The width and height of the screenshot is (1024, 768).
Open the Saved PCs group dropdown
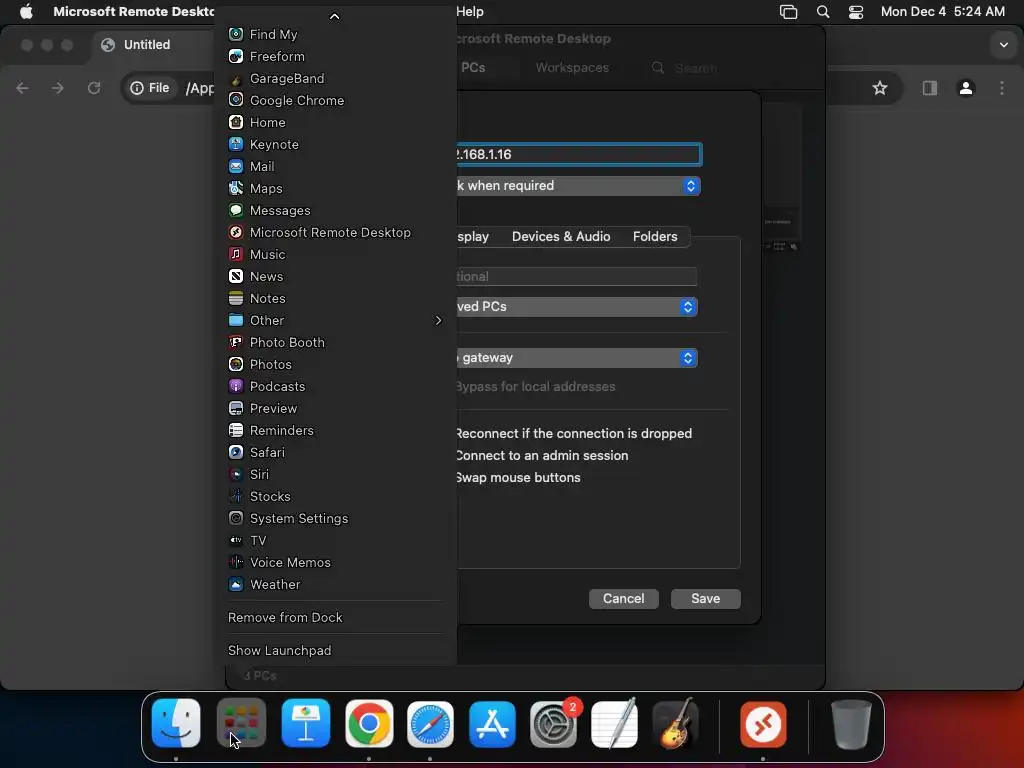coord(576,306)
